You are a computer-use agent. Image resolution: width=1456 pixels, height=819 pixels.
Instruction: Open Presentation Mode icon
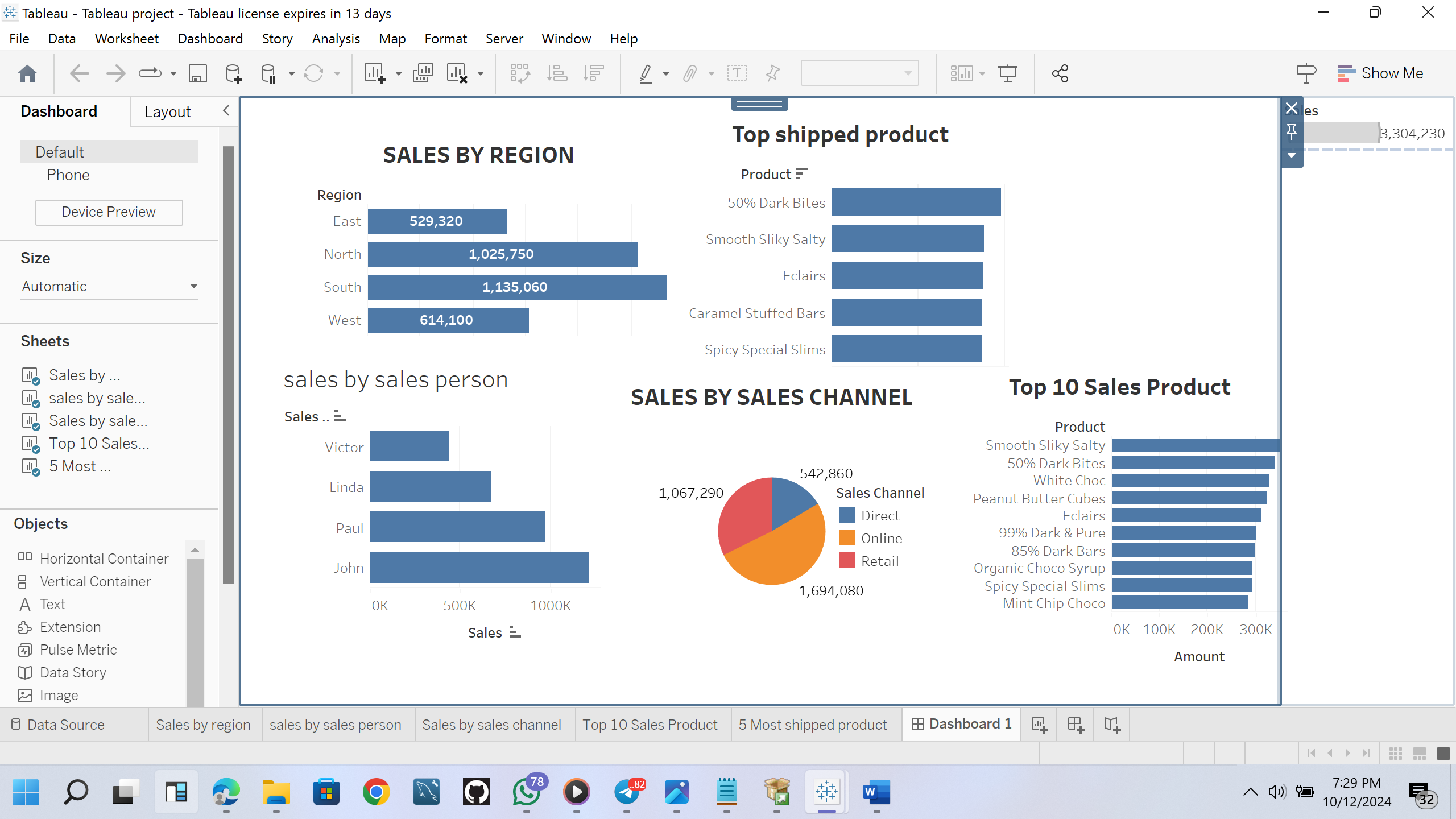pyautogui.click(x=1008, y=73)
